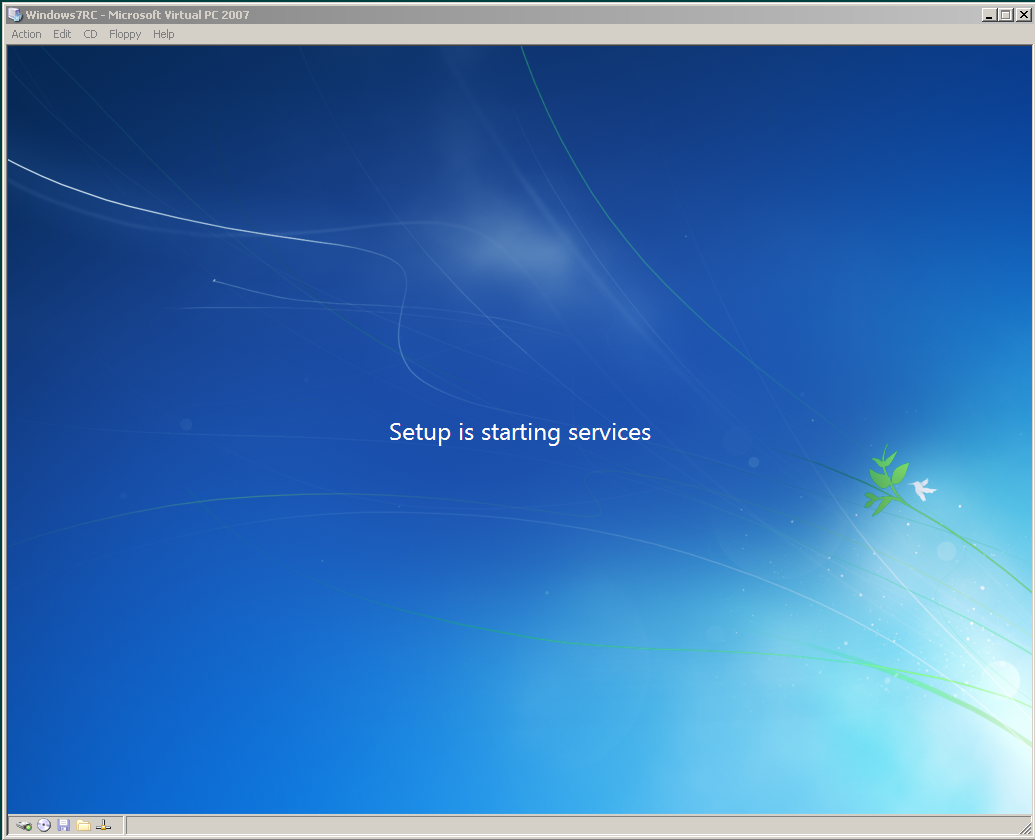This screenshot has width=1035, height=840.
Task: Open the Edit menu
Action: tap(62, 34)
